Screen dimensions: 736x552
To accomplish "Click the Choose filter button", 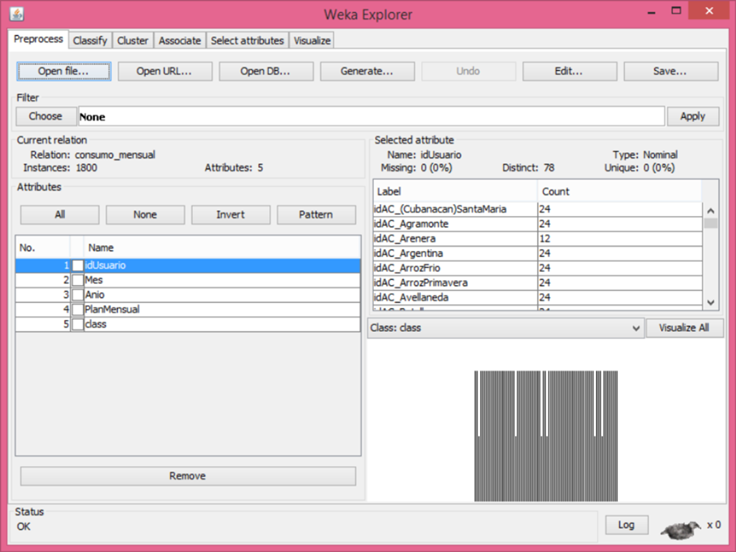I will pyautogui.click(x=45, y=116).
